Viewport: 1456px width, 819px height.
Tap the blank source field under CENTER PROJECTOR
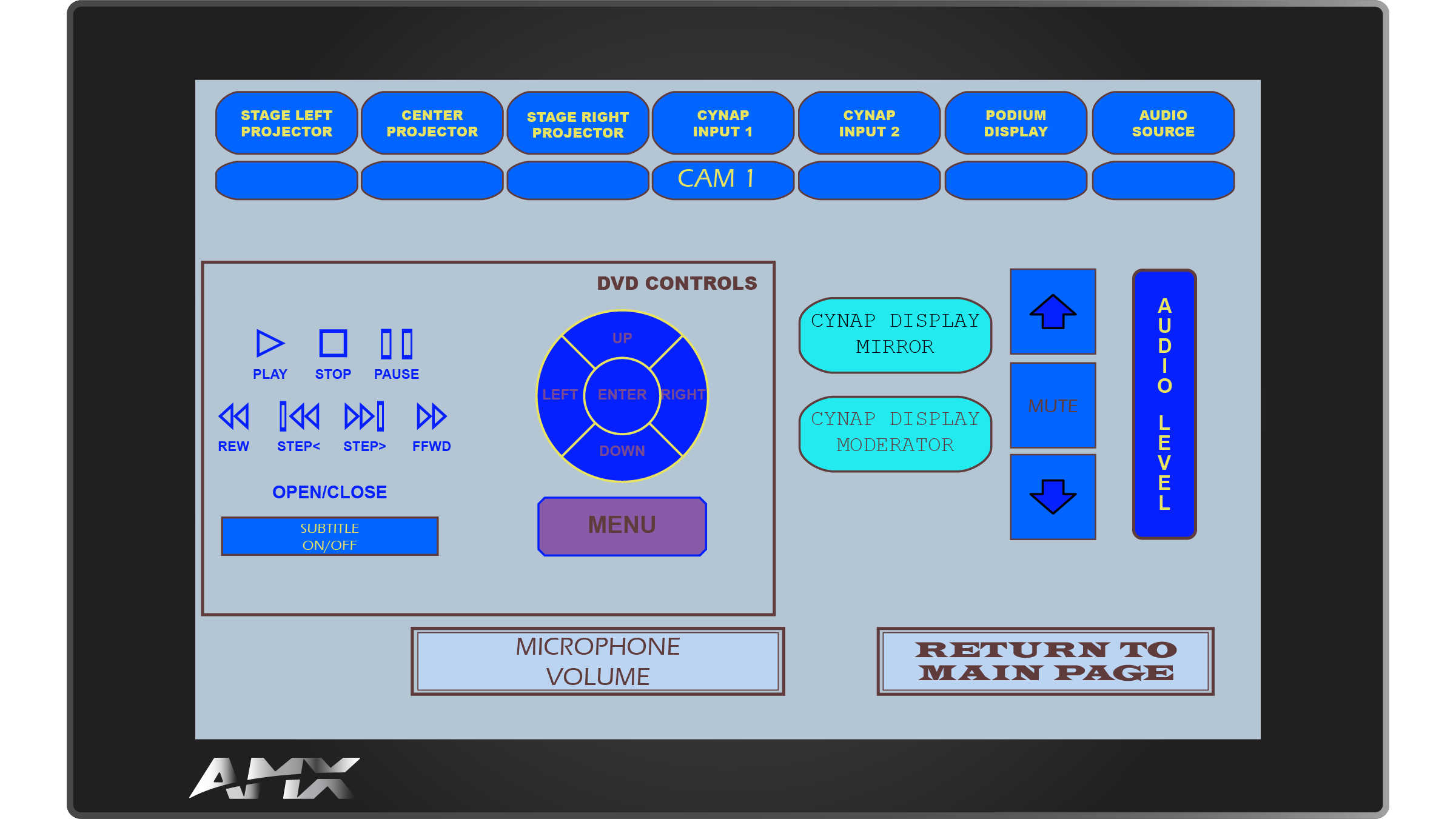432,180
